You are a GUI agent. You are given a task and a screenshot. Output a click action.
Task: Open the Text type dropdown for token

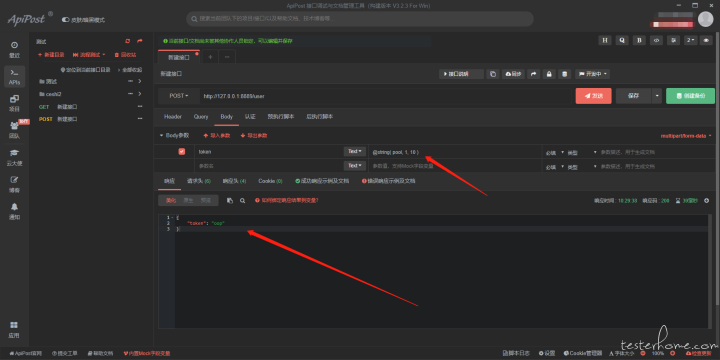click(x=354, y=152)
